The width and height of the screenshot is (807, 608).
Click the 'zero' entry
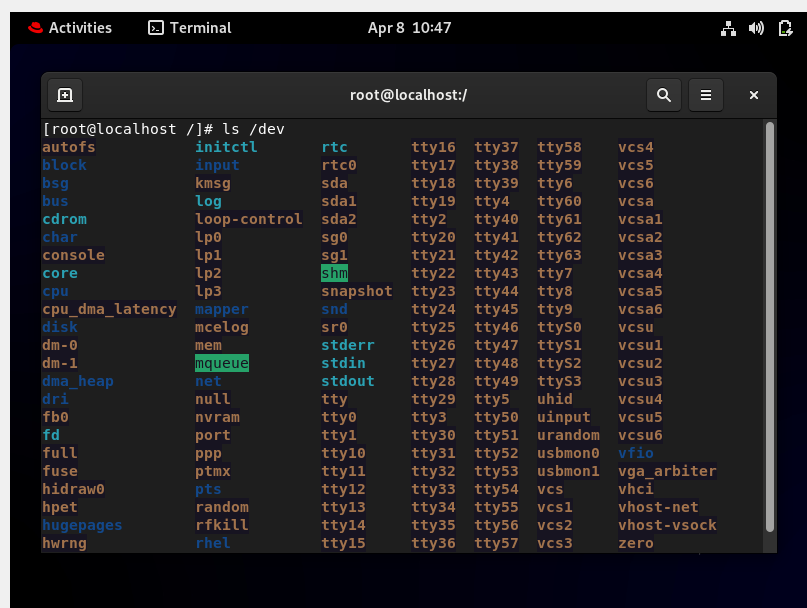coord(636,544)
